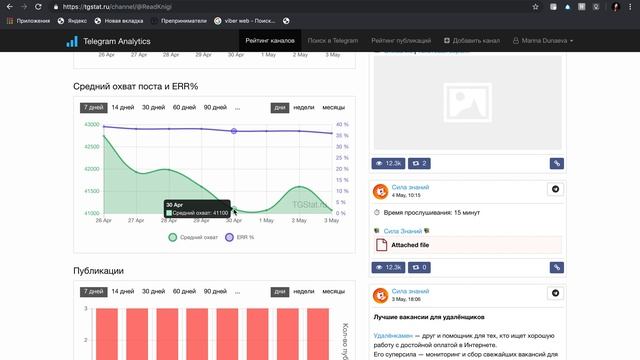The width and height of the screenshot is (640, 360).
Task: Open Сила знаний avatar on 3 May post
Action: pos(380,295)
